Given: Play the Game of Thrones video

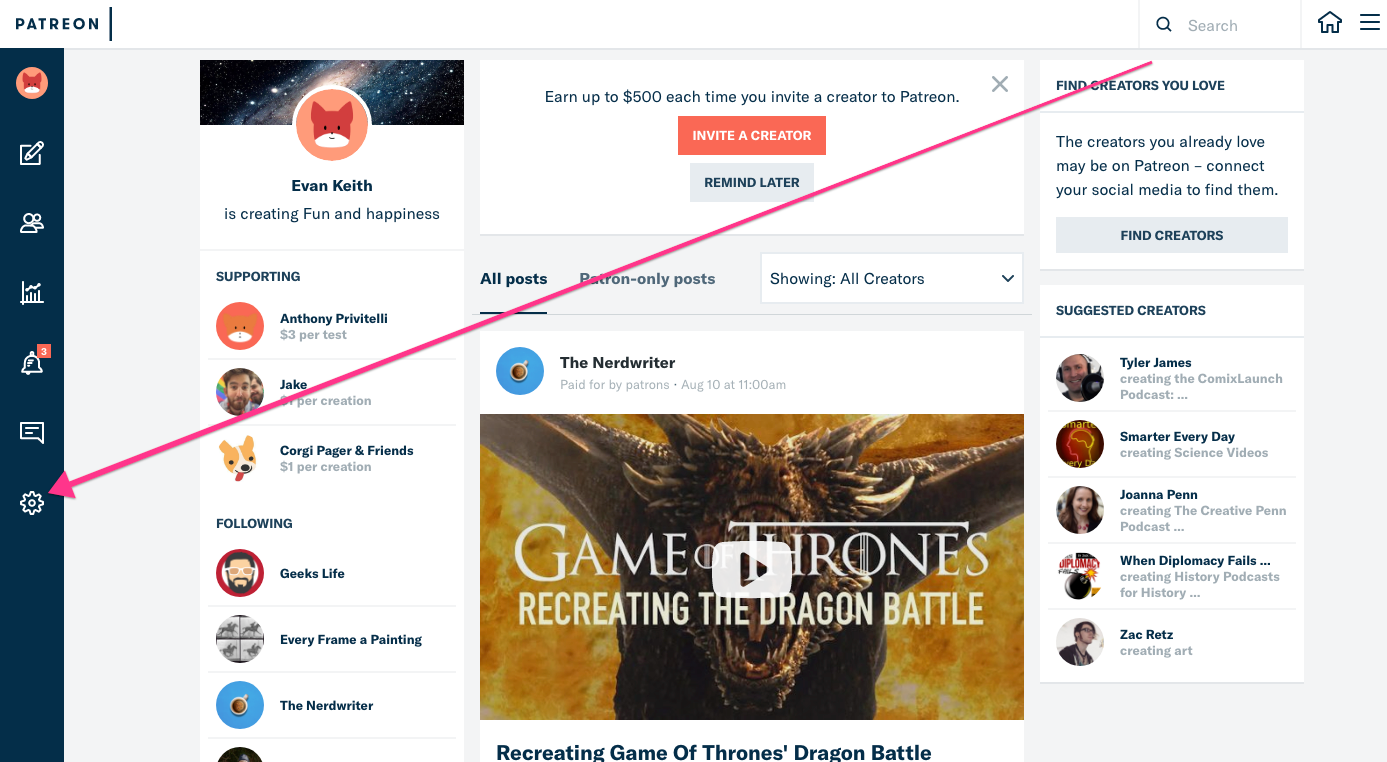Looking at the screenshot, I should 751,568.
